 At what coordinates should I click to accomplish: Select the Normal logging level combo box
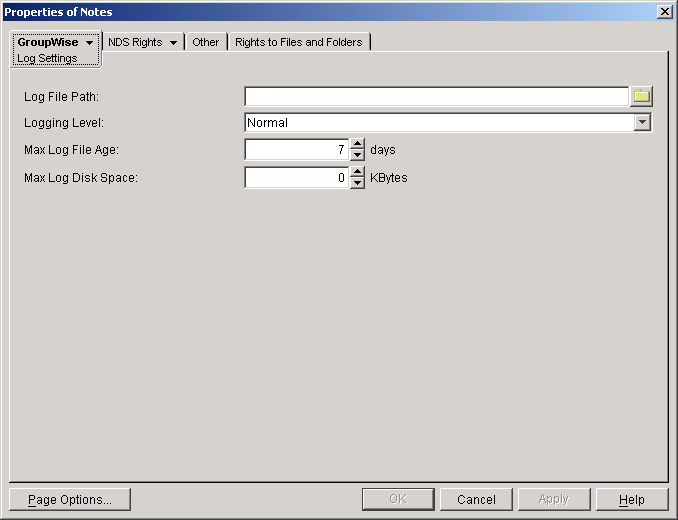448,122
